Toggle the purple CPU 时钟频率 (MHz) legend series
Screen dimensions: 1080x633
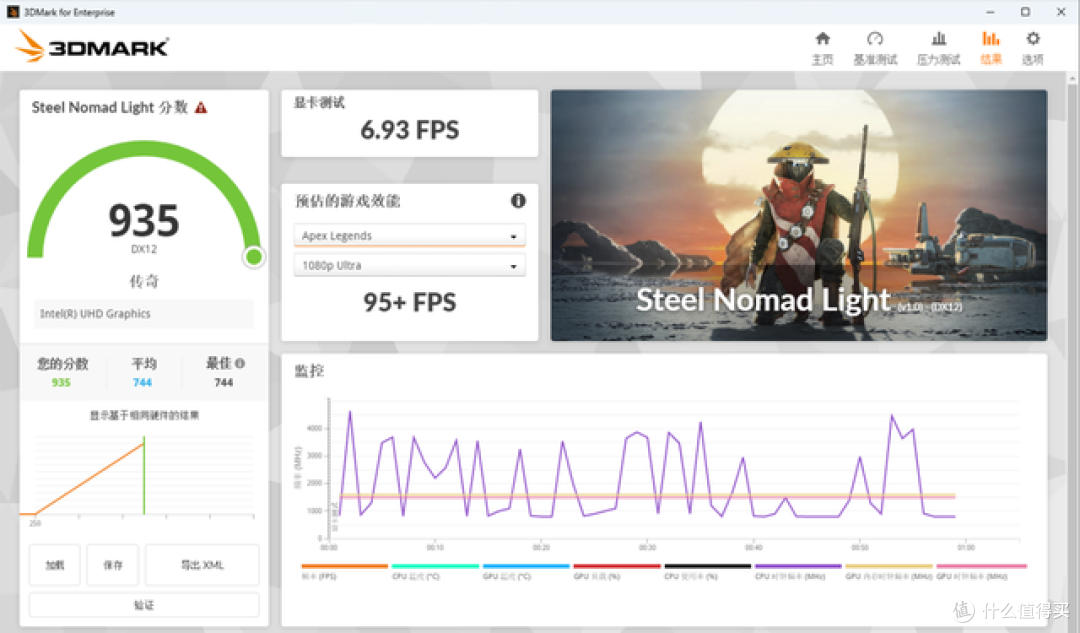[798, 571]
